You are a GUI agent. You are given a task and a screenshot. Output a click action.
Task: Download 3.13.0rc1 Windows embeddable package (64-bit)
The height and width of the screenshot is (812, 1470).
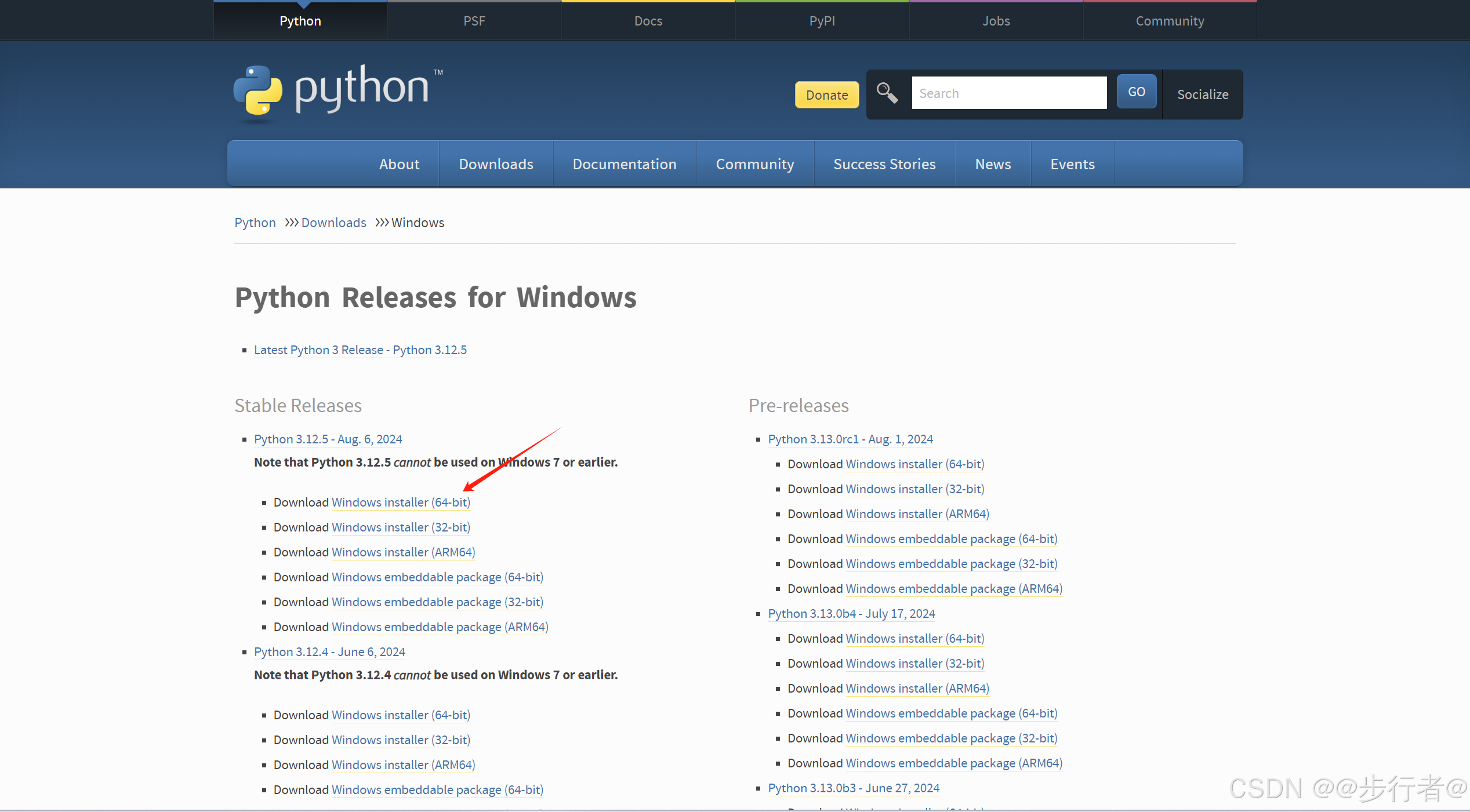[952, 539]
